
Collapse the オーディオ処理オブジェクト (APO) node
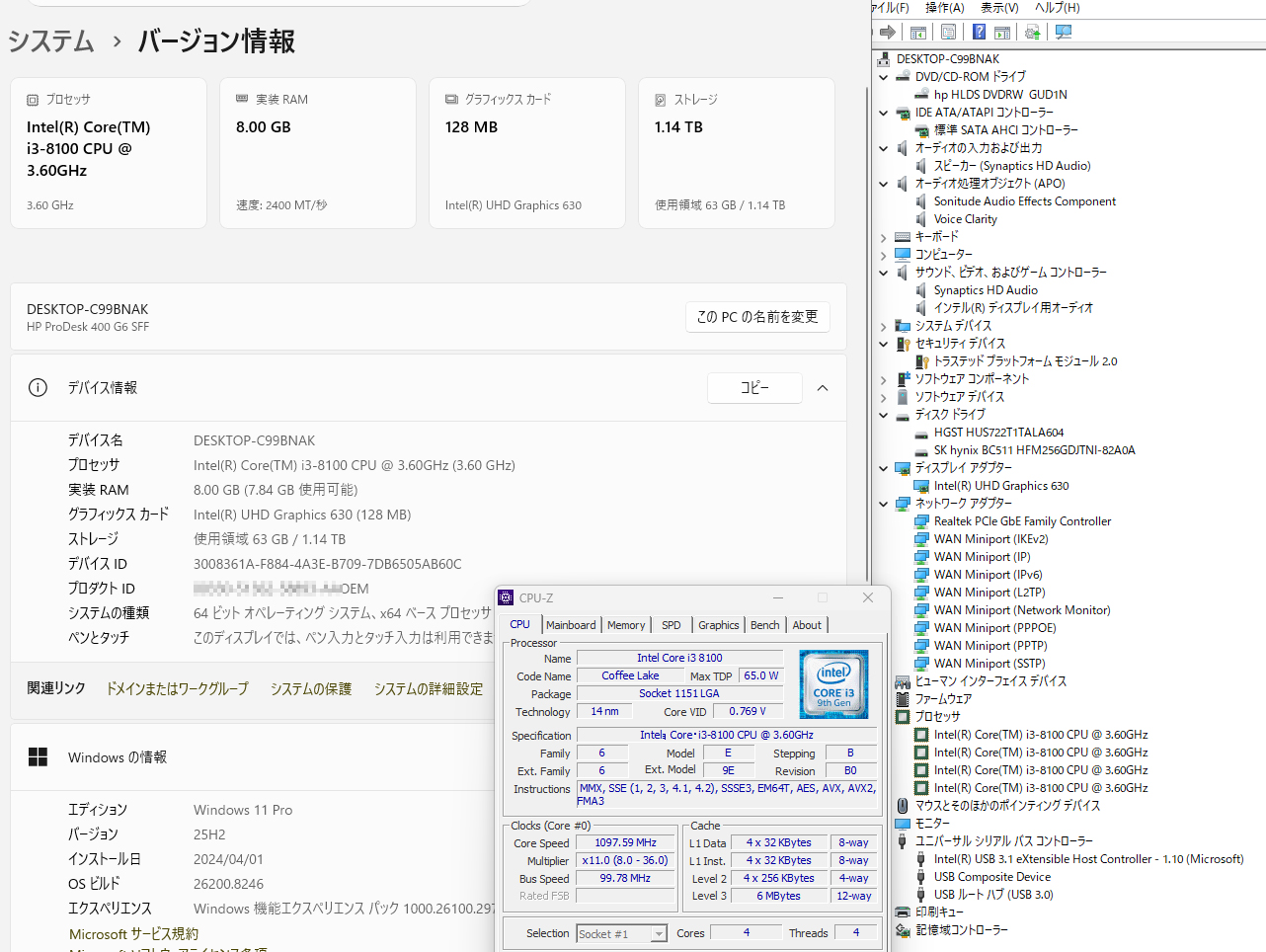coord(884,184)
